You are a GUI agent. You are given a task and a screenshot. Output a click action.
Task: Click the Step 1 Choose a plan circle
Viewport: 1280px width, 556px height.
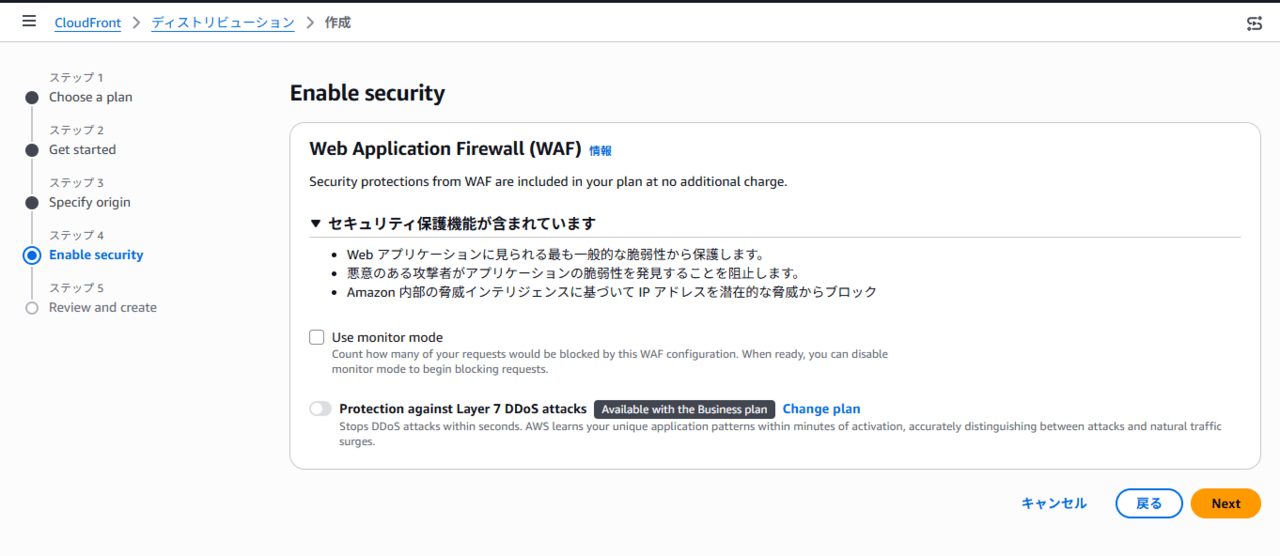(32, 98)
